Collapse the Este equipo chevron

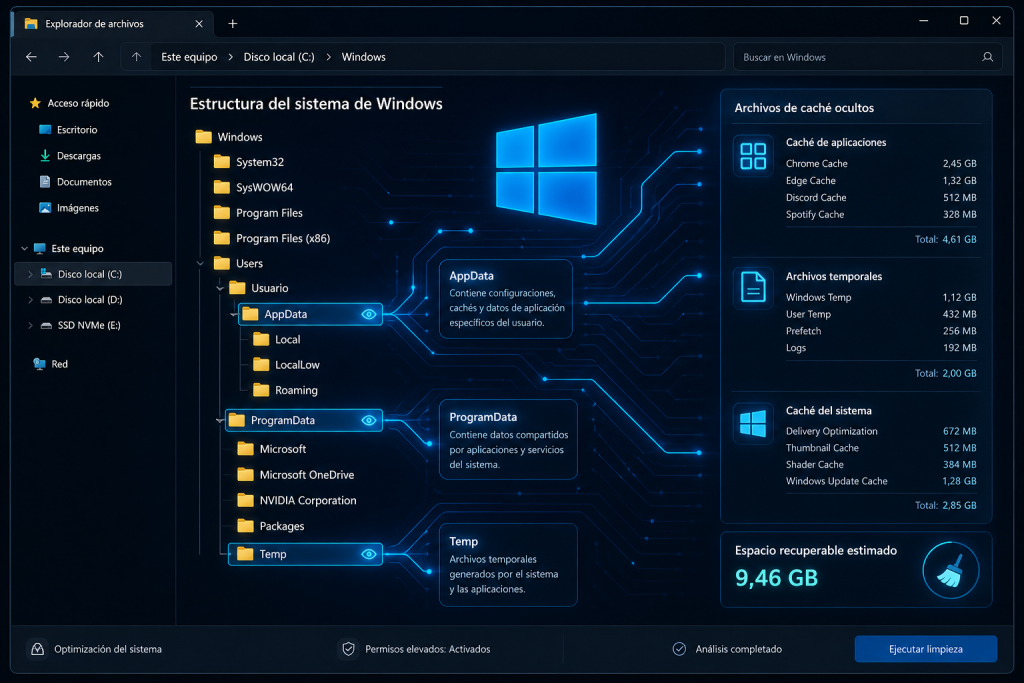point(24,248)
